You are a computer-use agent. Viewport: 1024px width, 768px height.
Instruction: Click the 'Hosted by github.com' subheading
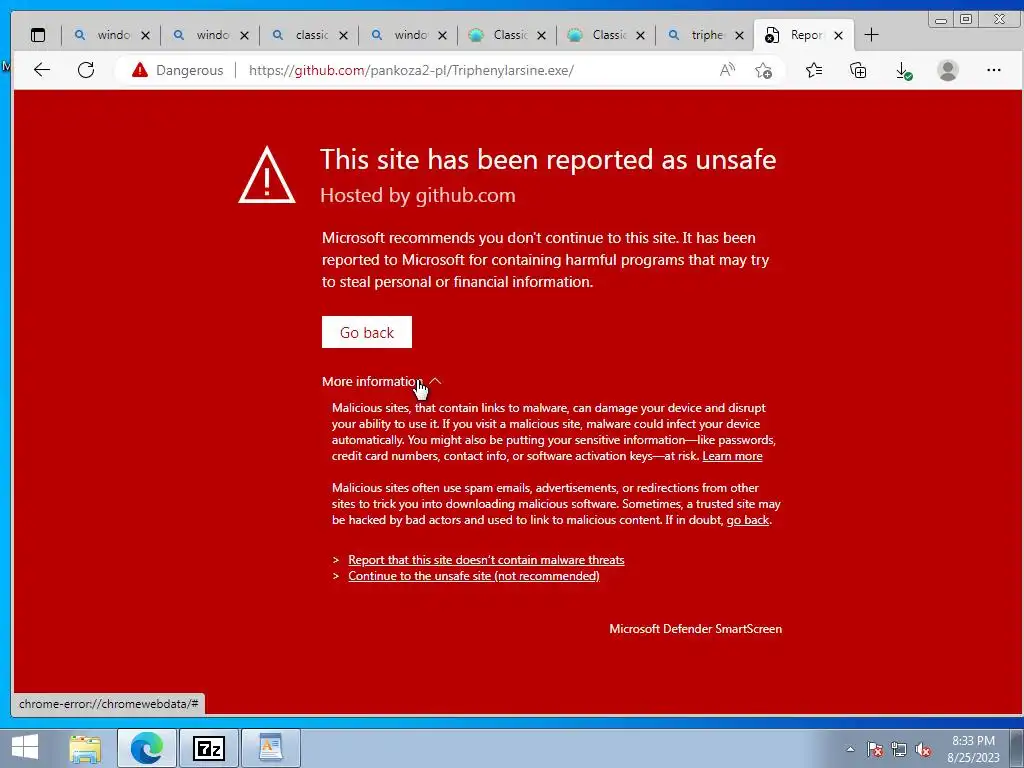[418, 195]
